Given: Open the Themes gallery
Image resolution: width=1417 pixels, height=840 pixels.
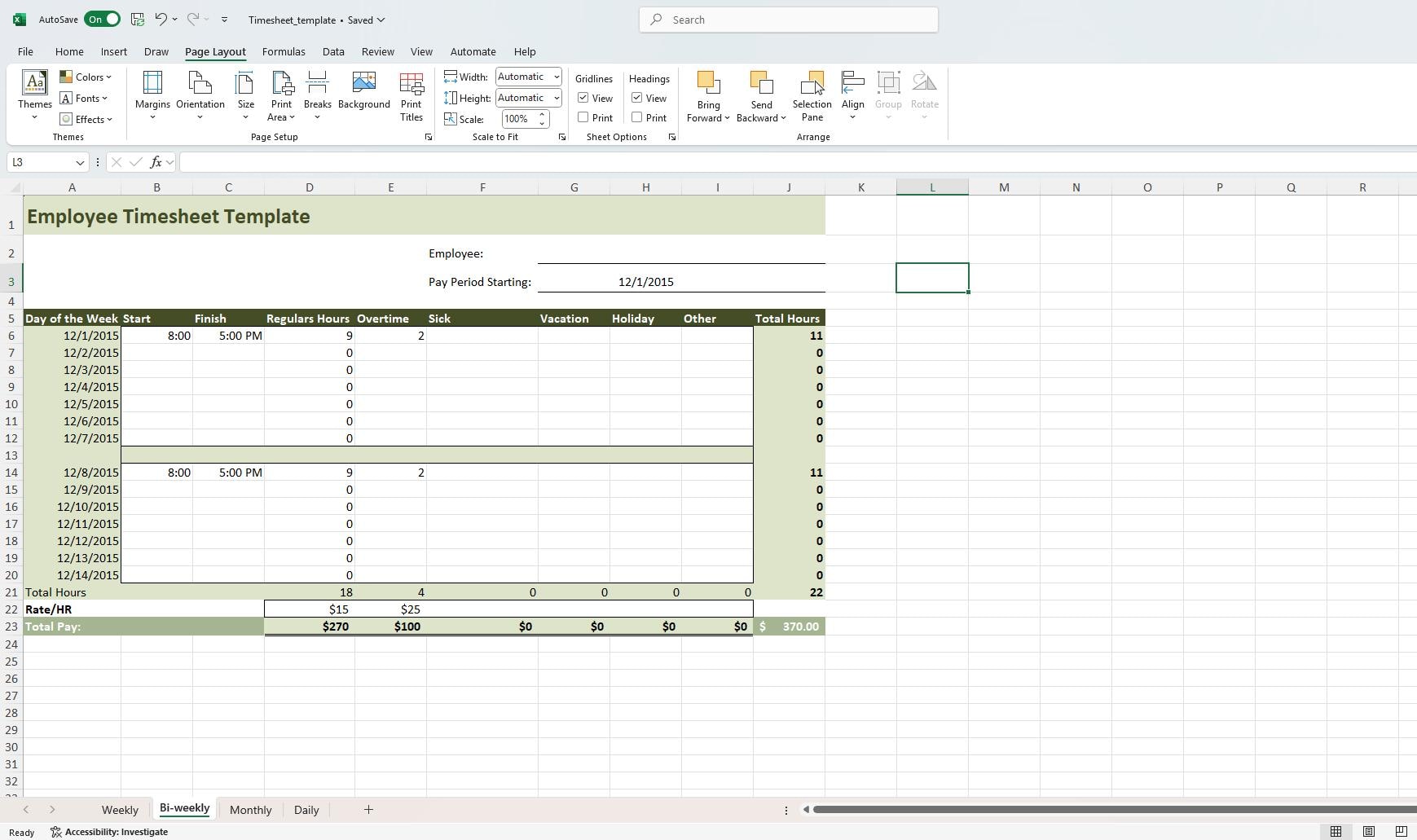Looking at the screenshot, I should pos(35,96).
